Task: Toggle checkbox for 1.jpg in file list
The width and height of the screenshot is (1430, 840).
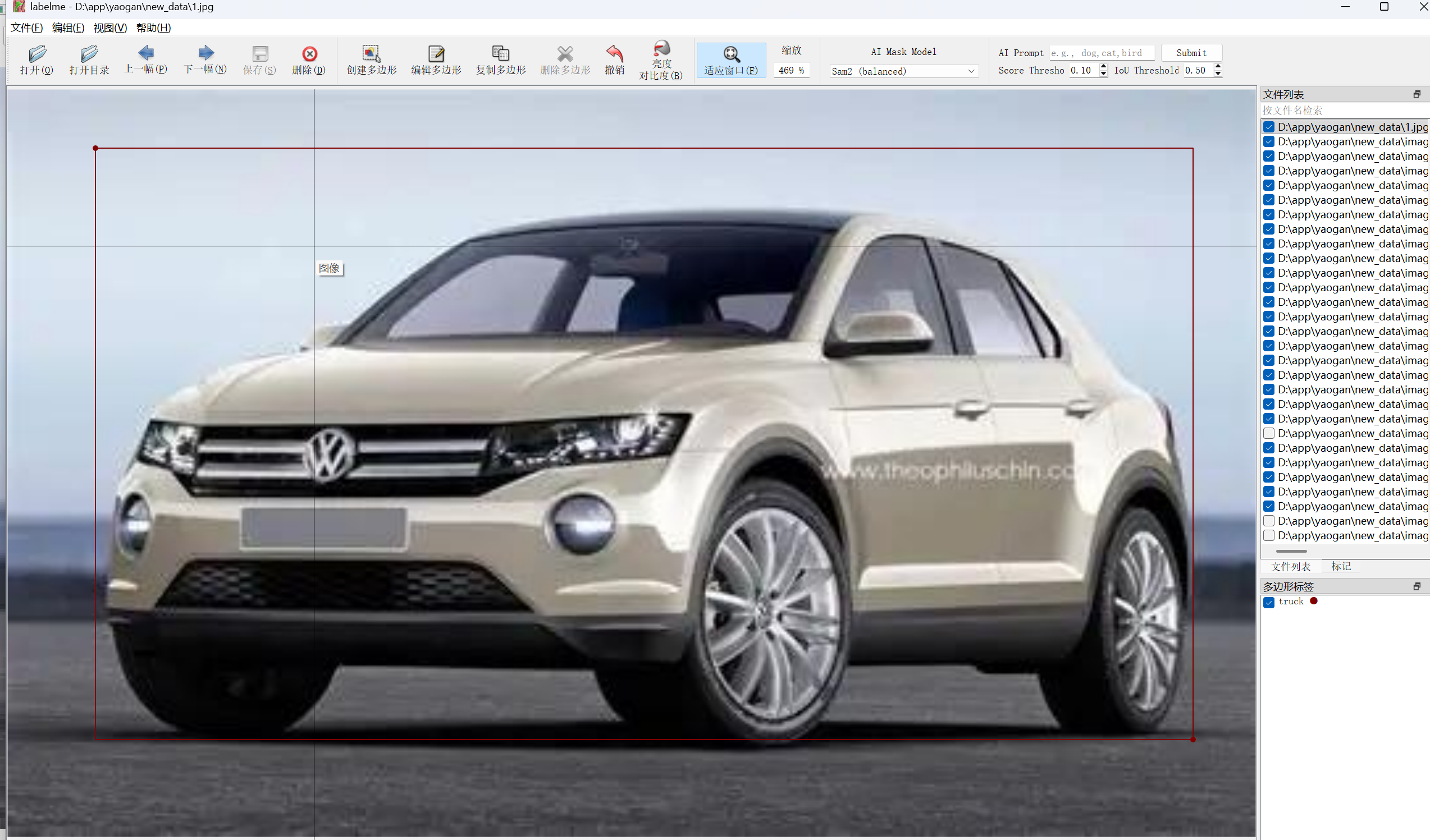Action: click(1269, 127)
